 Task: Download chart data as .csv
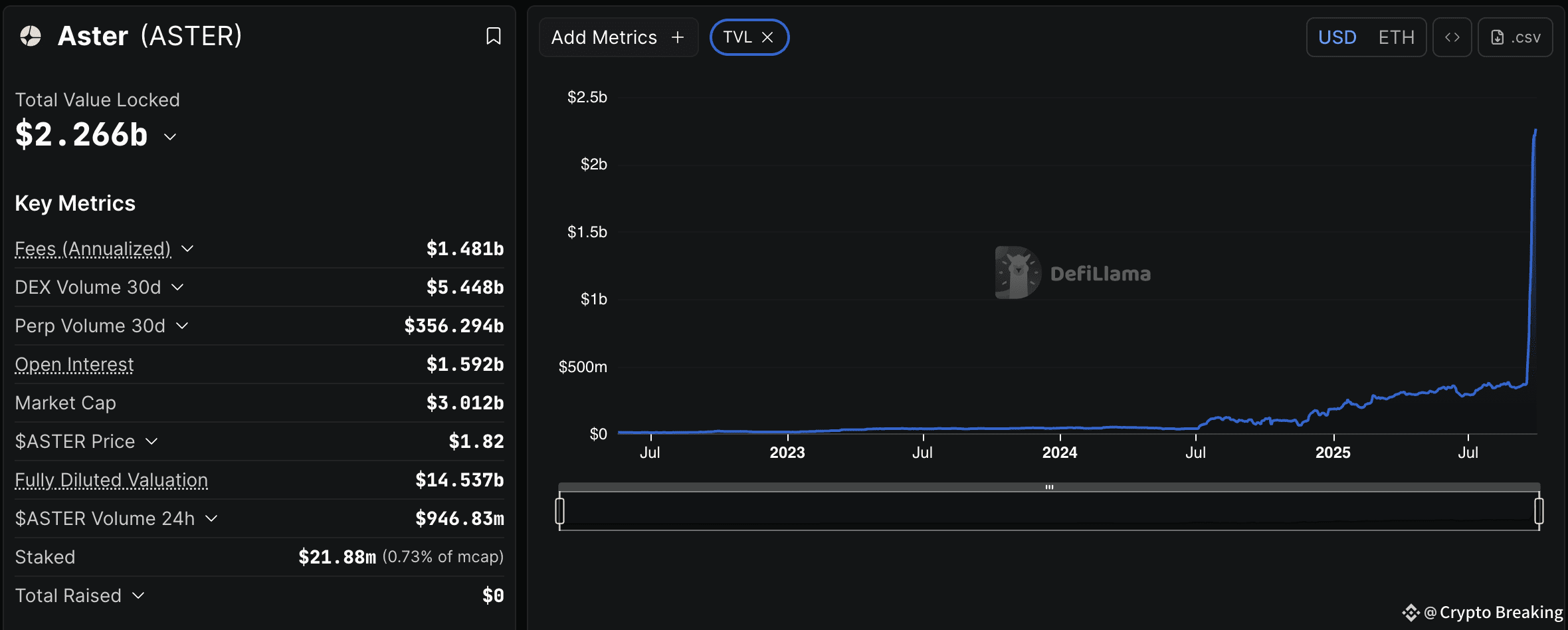tap(1515, 37)
